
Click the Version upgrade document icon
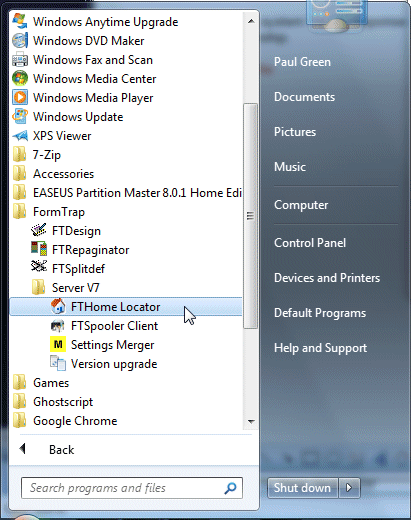click(x=58, y=363)
